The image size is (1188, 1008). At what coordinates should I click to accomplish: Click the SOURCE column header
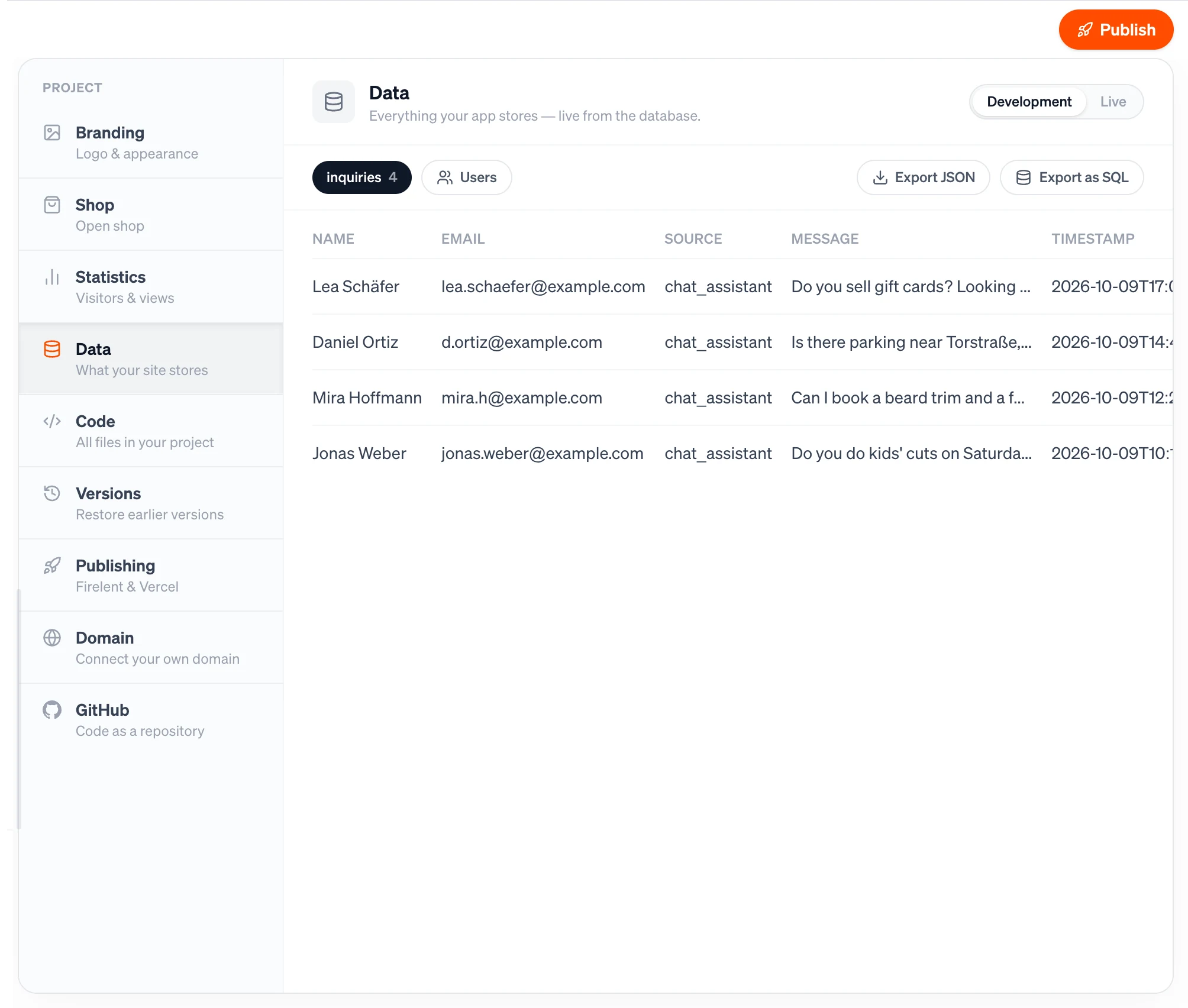(x=693, y=239)
